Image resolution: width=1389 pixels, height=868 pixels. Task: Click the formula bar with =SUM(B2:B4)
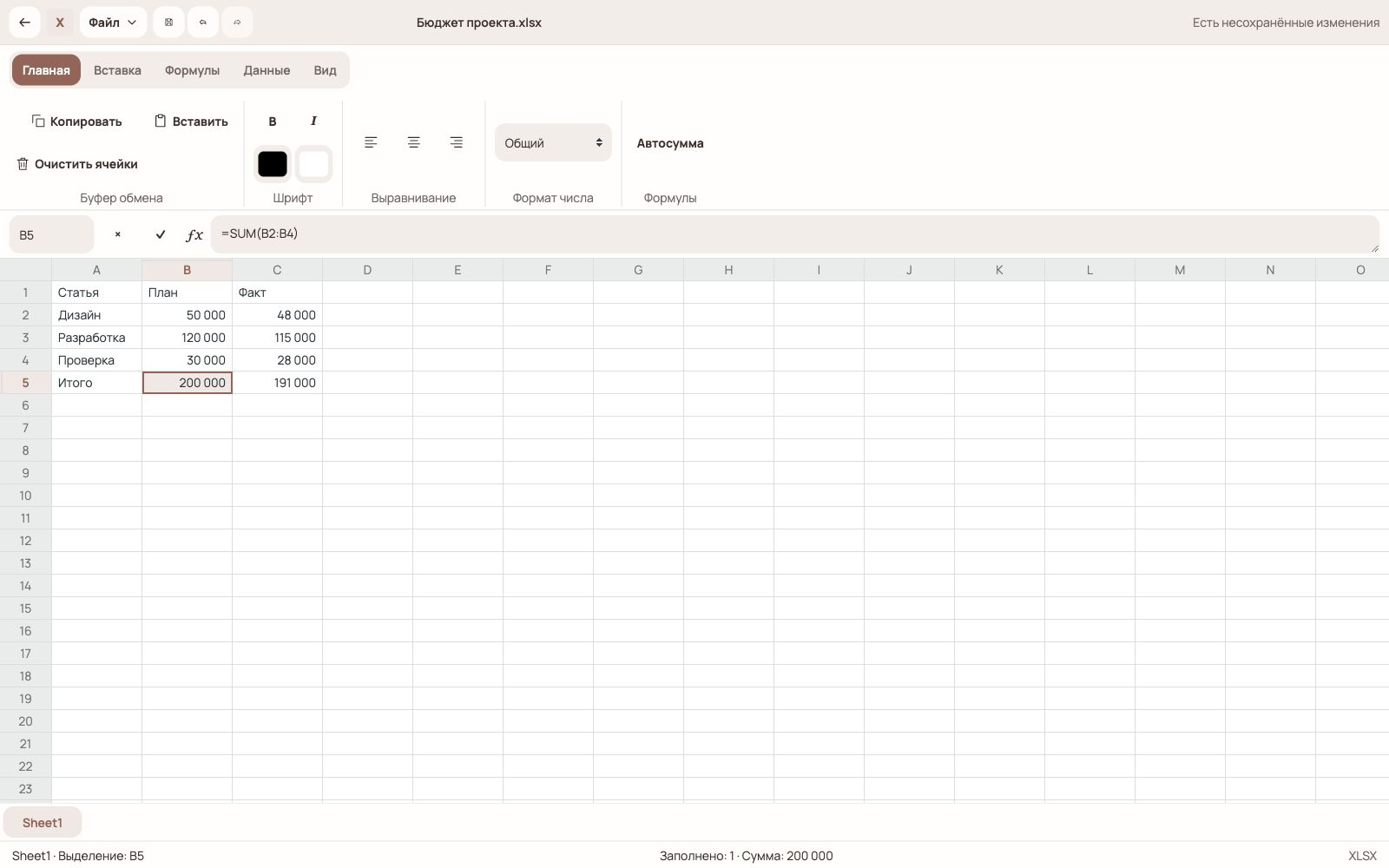[794, 234]
